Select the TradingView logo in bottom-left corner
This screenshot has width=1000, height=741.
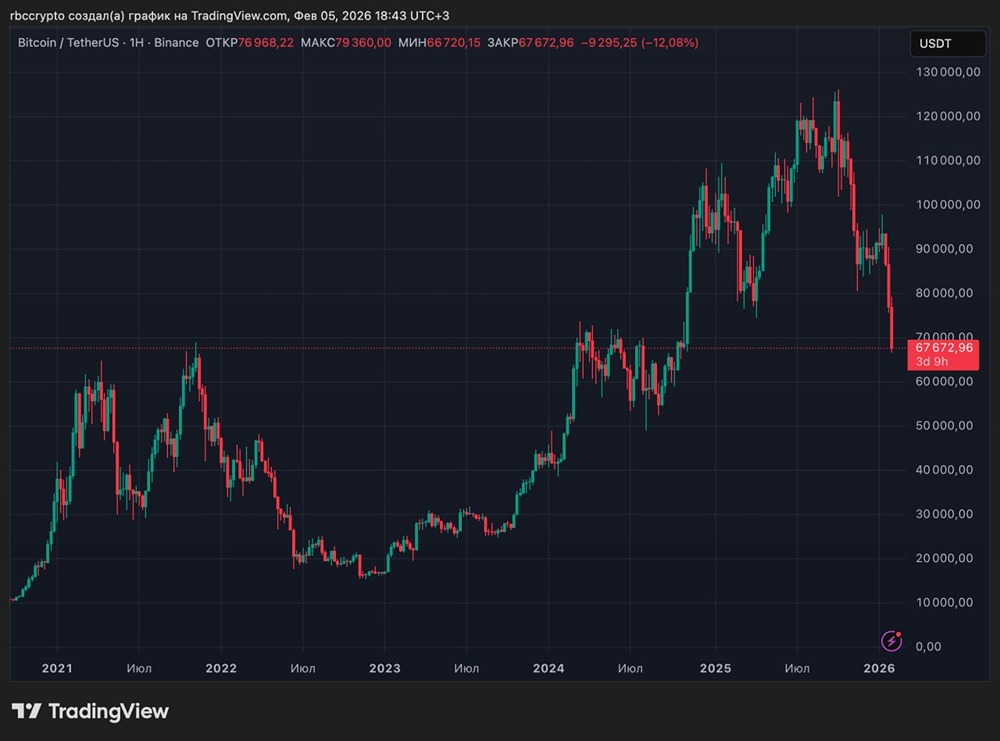tap(90, 711)
